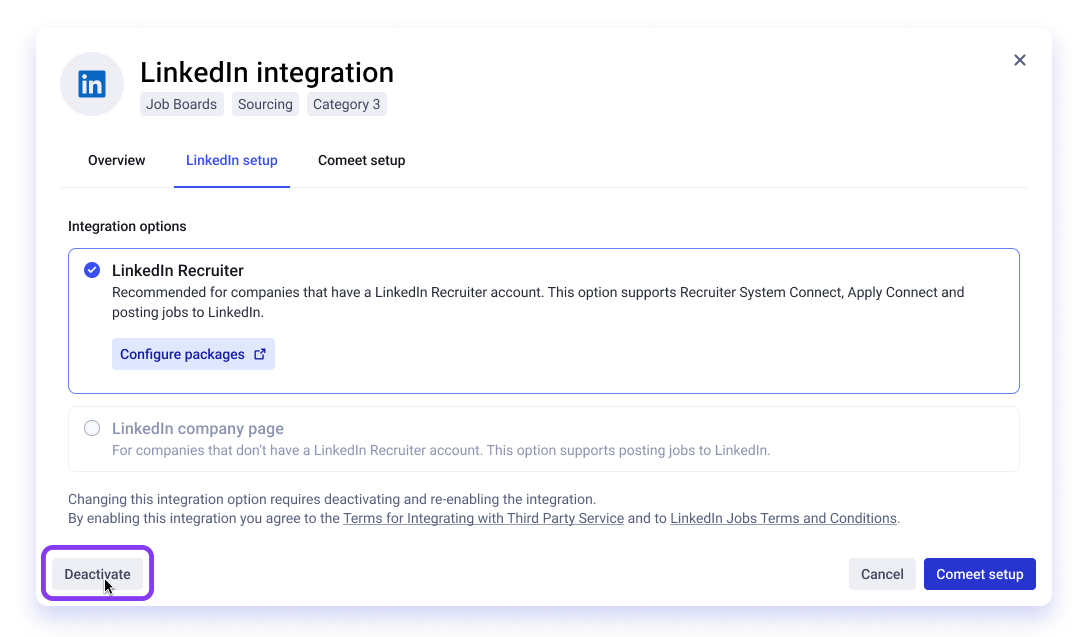The height and width of the screenshot is (637, 1086).
Task: Select the LinkedIn Recruiter radio option
Action: [x=92, y=270]
